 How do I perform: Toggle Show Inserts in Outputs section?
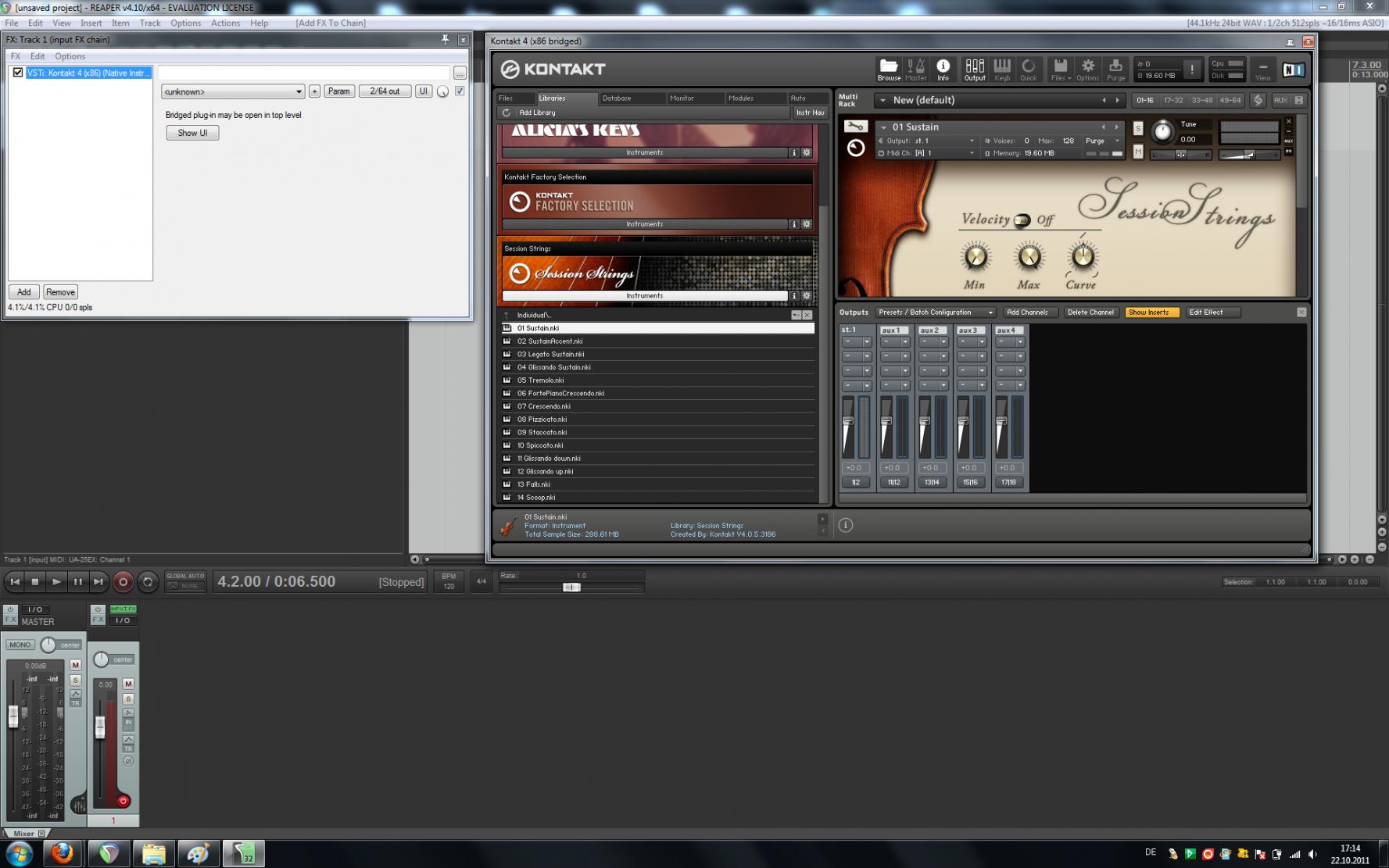1152,313
